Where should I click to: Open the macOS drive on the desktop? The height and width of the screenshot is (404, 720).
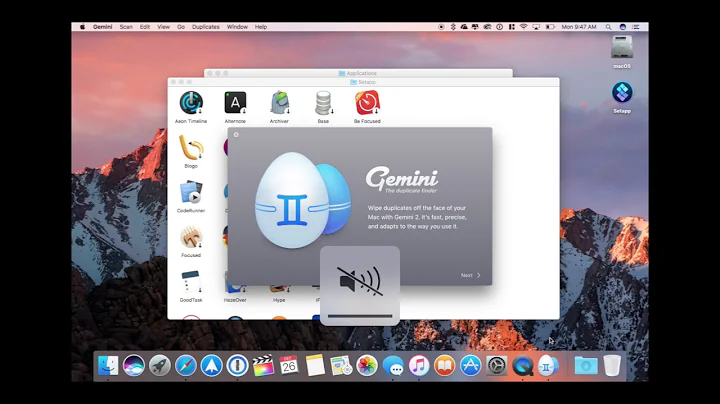622,47
